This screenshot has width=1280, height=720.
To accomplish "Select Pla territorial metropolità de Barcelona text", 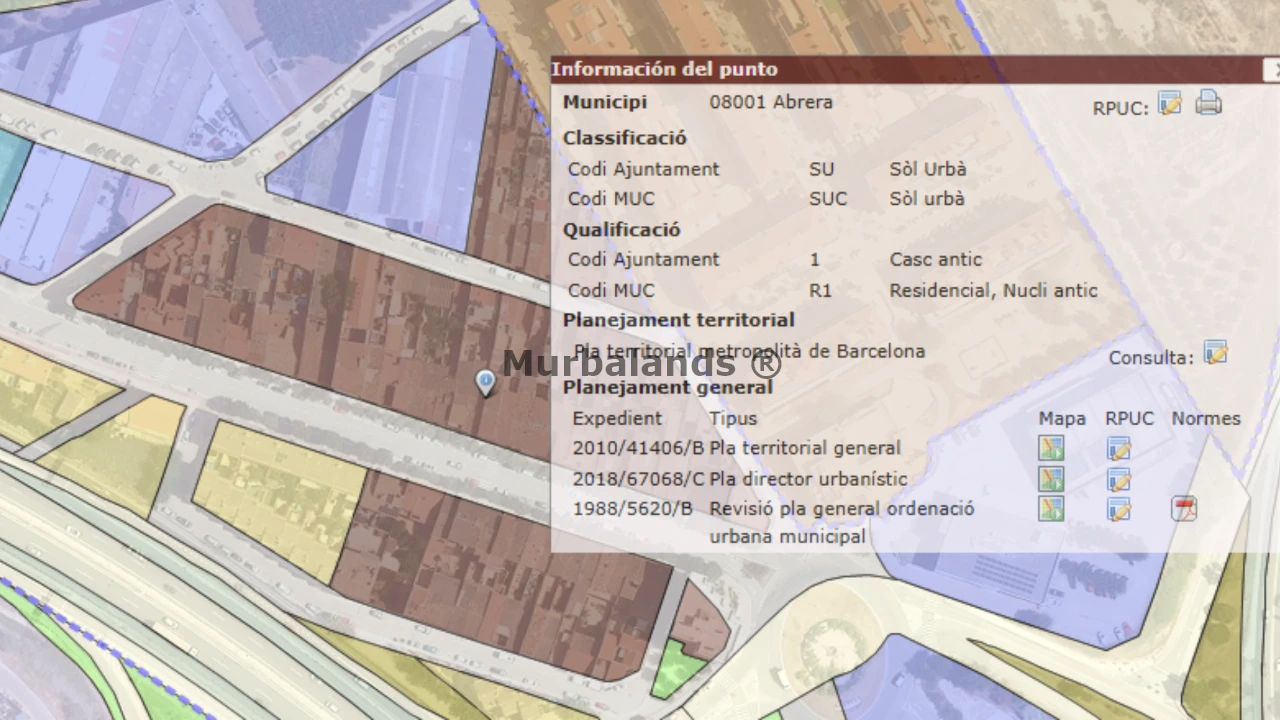I will tap(750, 351).
